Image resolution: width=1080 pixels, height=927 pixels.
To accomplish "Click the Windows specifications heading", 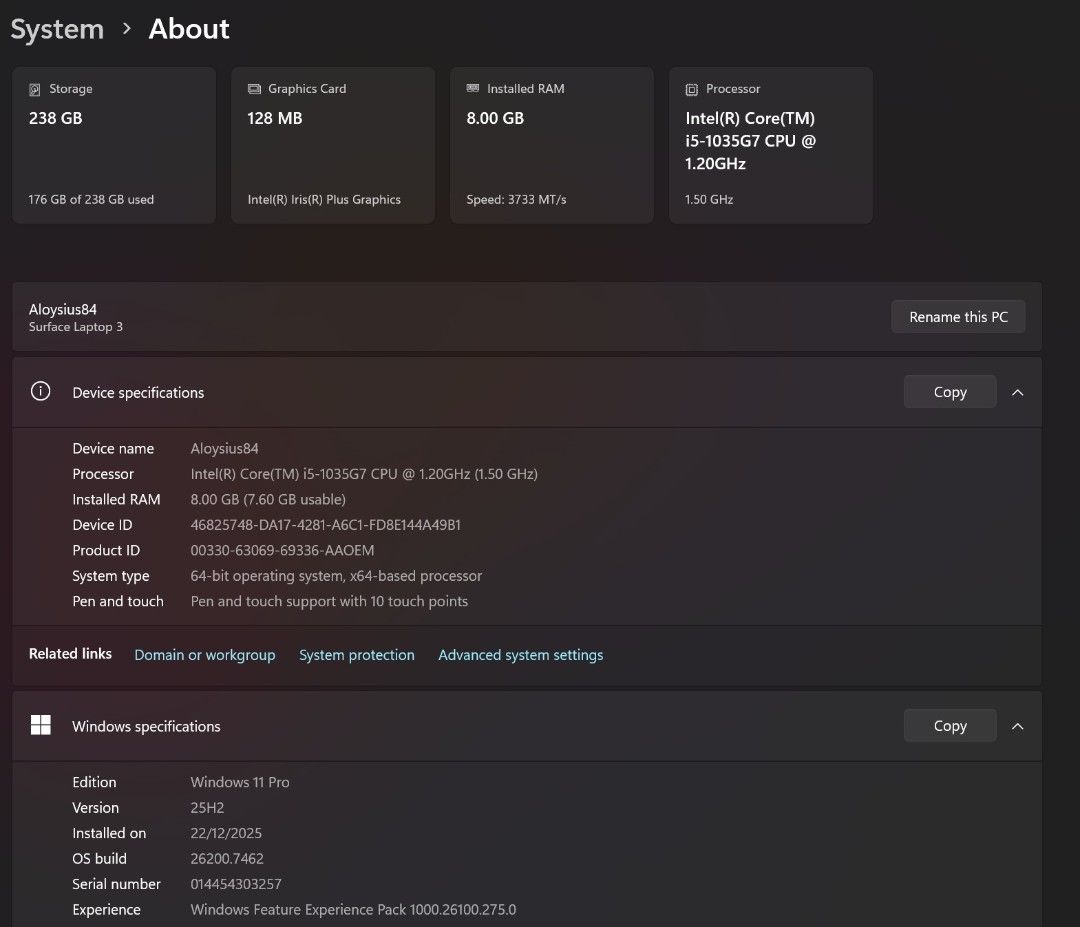I will click(x=146, y=727).
